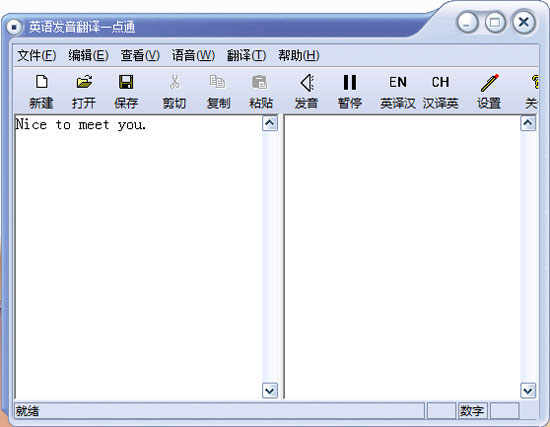Click the app icon in title bar
550x427 pixels.
(x=14, y=27)
